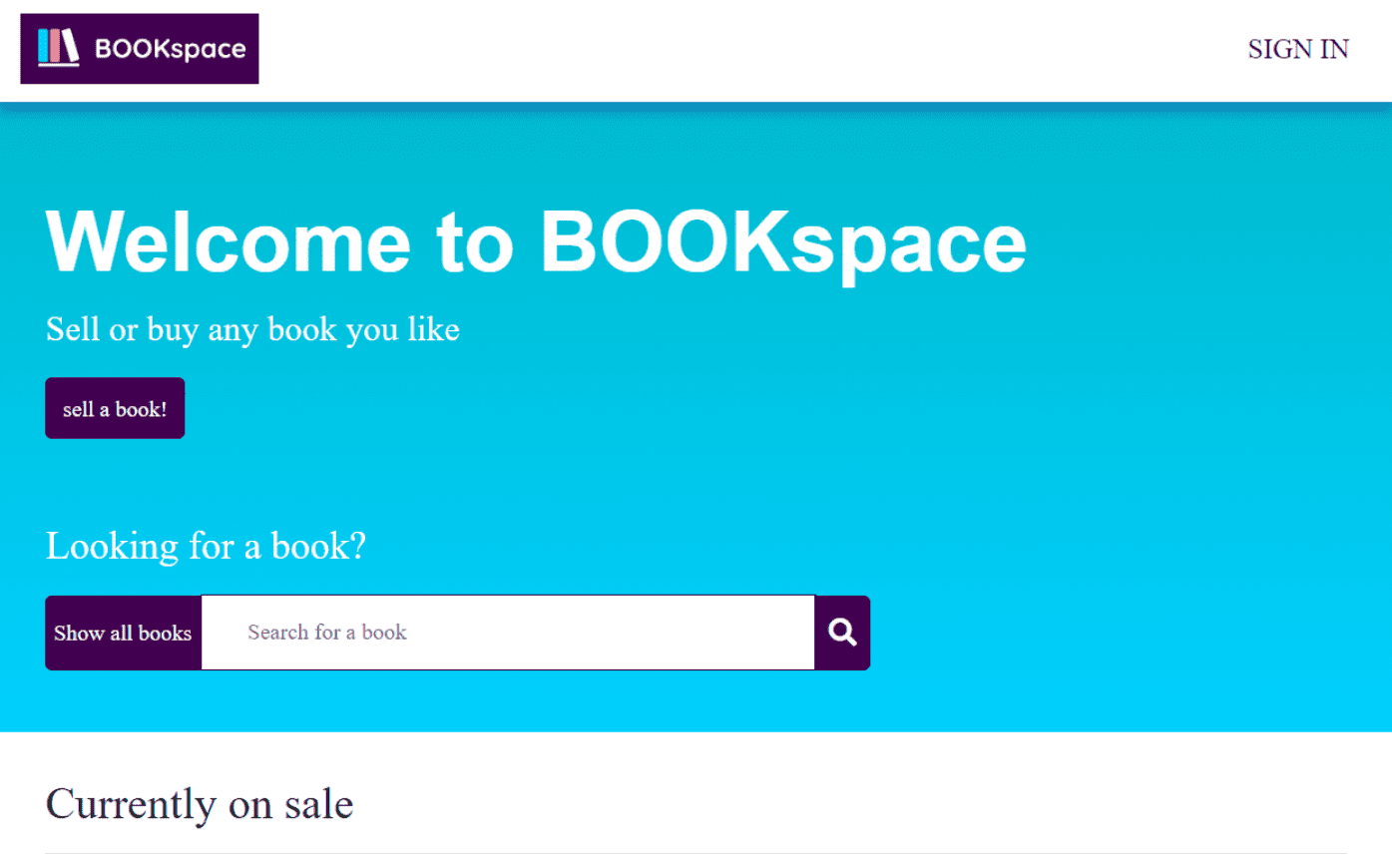The height and width of the screenshot is (868, 1392).
Task: Click the word "Sell" in the tagline
Action: (72, 329)
